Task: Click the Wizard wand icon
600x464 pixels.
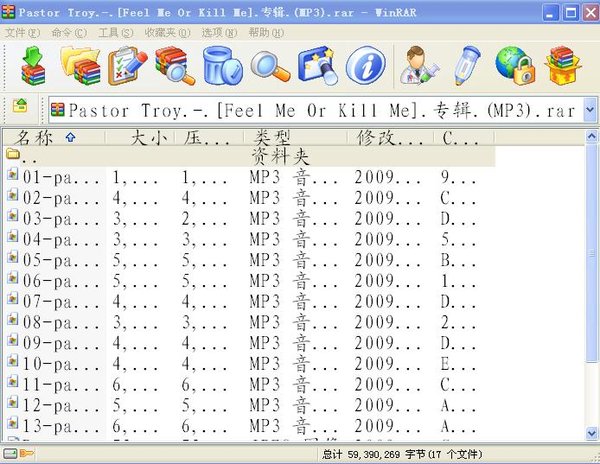Action: 318,66
